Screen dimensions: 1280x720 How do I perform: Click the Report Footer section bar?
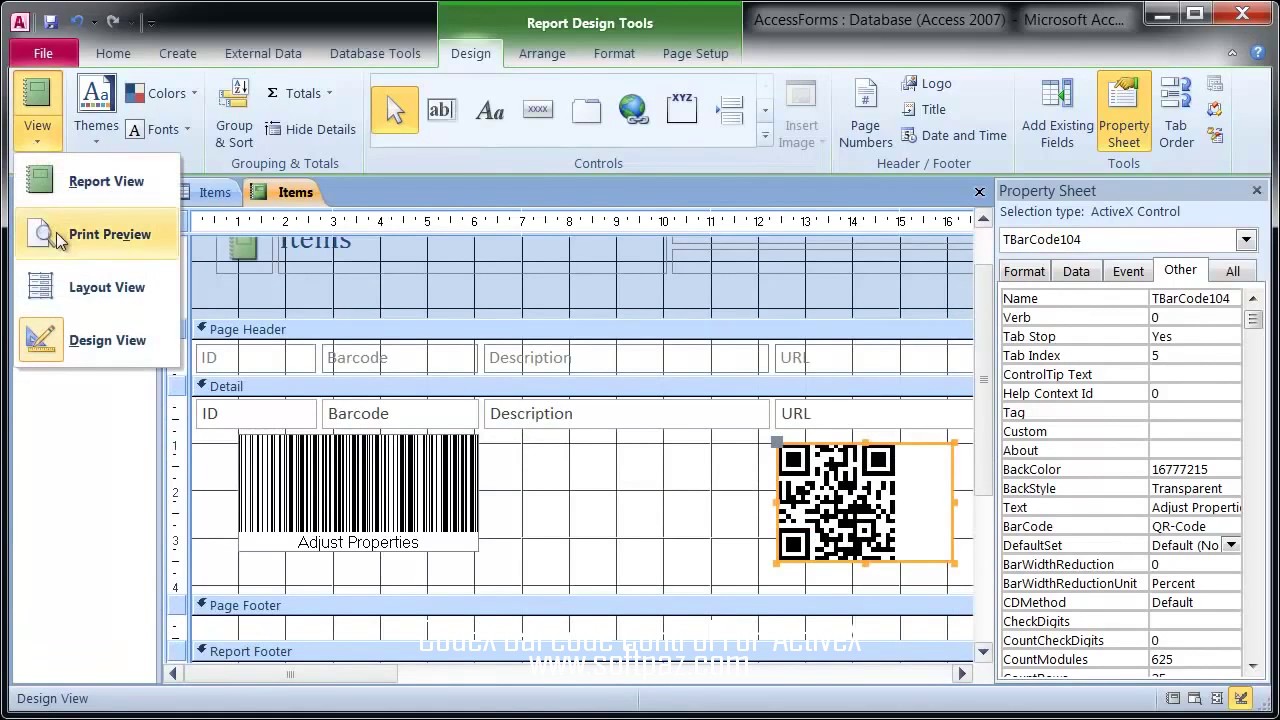581,651
